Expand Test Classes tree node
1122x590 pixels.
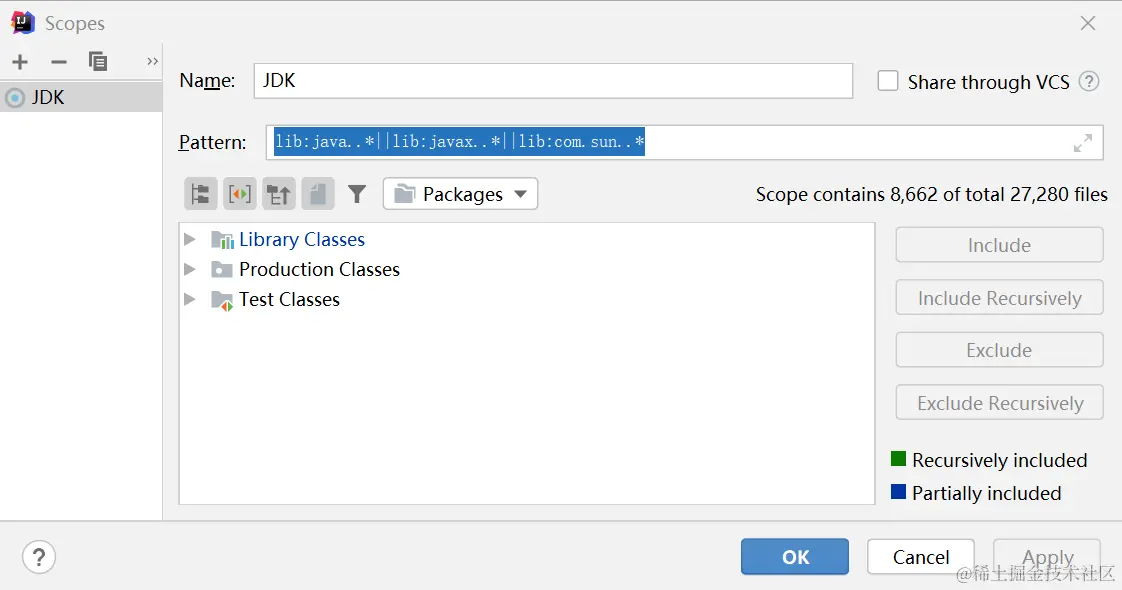tap(190, 300)
